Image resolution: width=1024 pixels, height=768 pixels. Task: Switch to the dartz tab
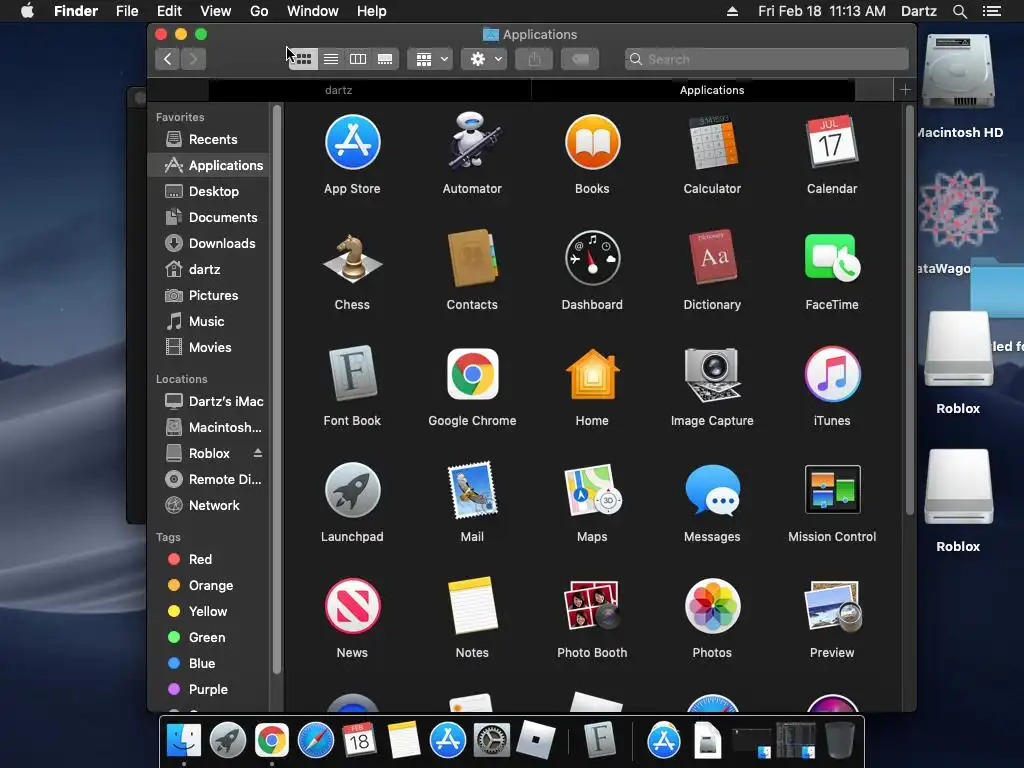point(338,90)
